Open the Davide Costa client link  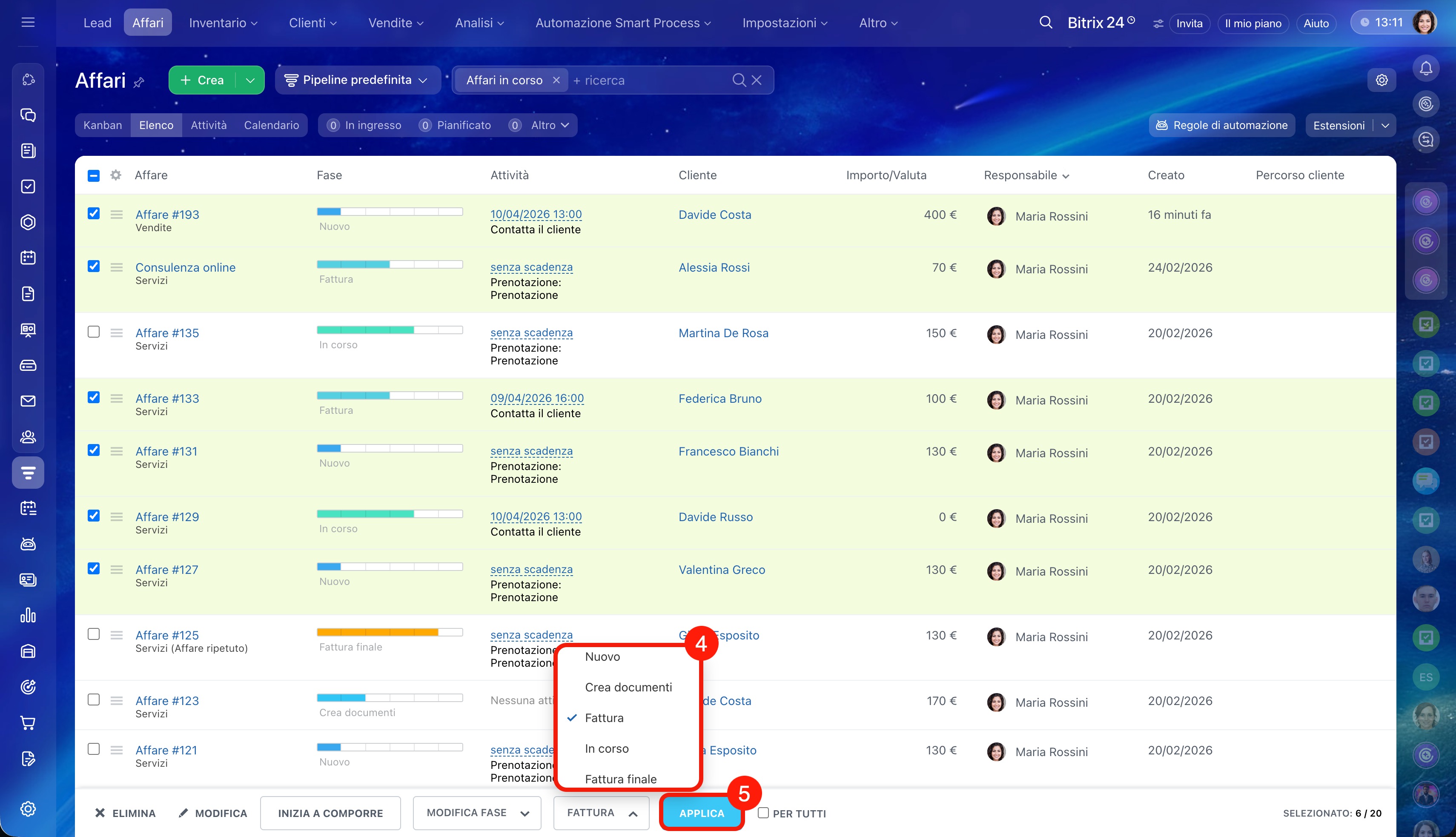pyautogui.click(x=714, y=215)
